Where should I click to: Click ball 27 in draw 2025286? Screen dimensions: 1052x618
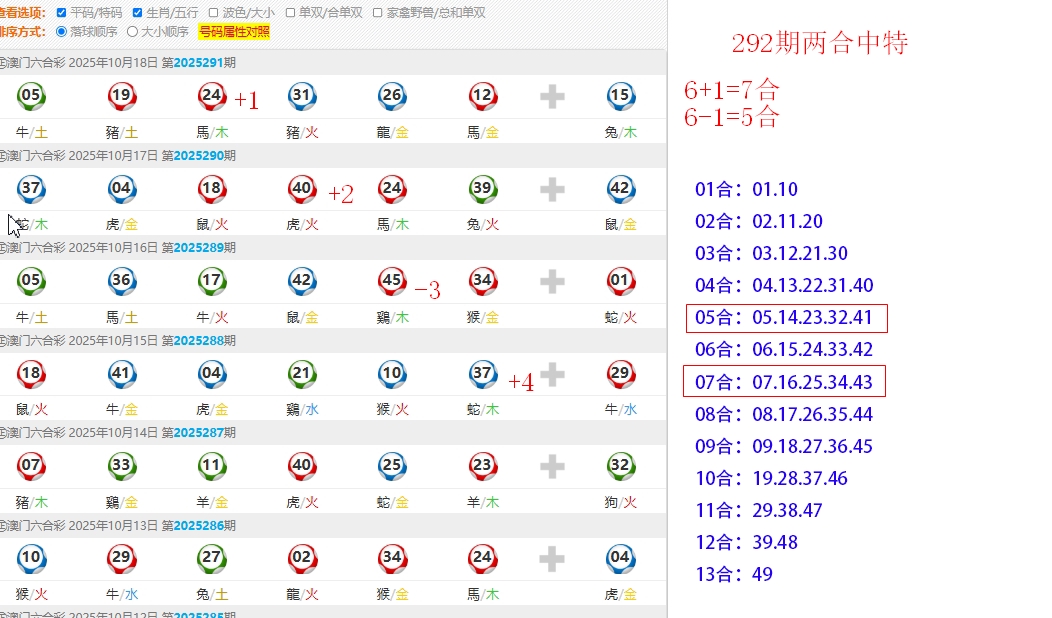(x=211, y=557)
